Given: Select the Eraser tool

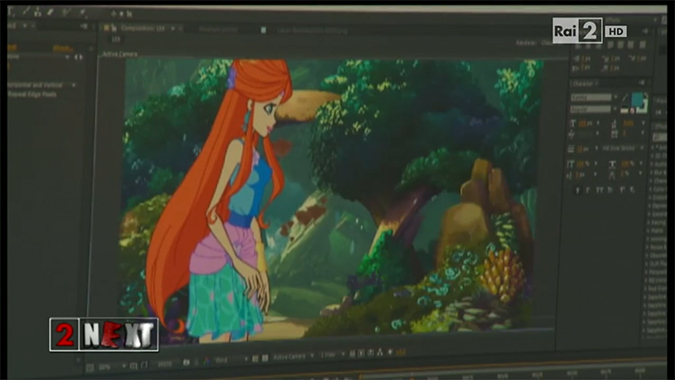Looking at the screenshot, I should coord(50,12).
